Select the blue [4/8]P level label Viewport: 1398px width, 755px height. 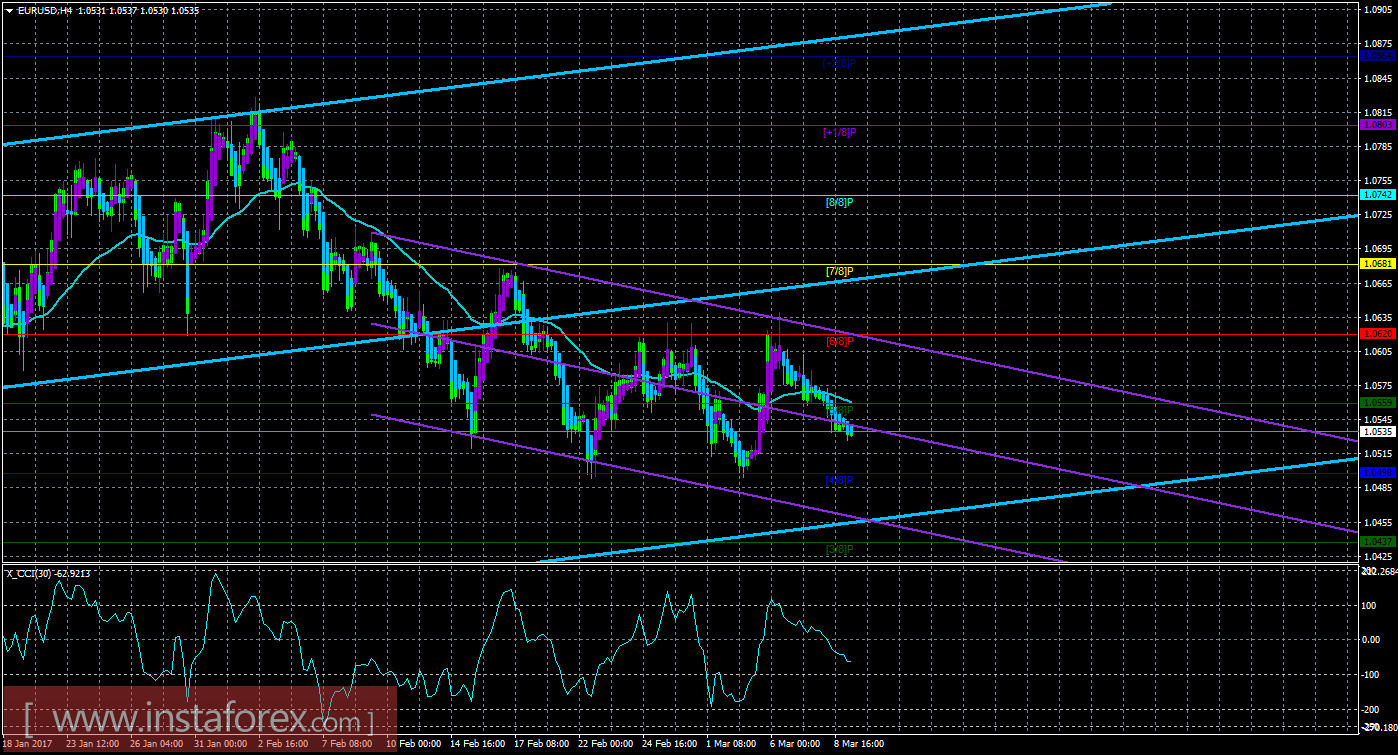pyautogui.click(x=840, y=480)
